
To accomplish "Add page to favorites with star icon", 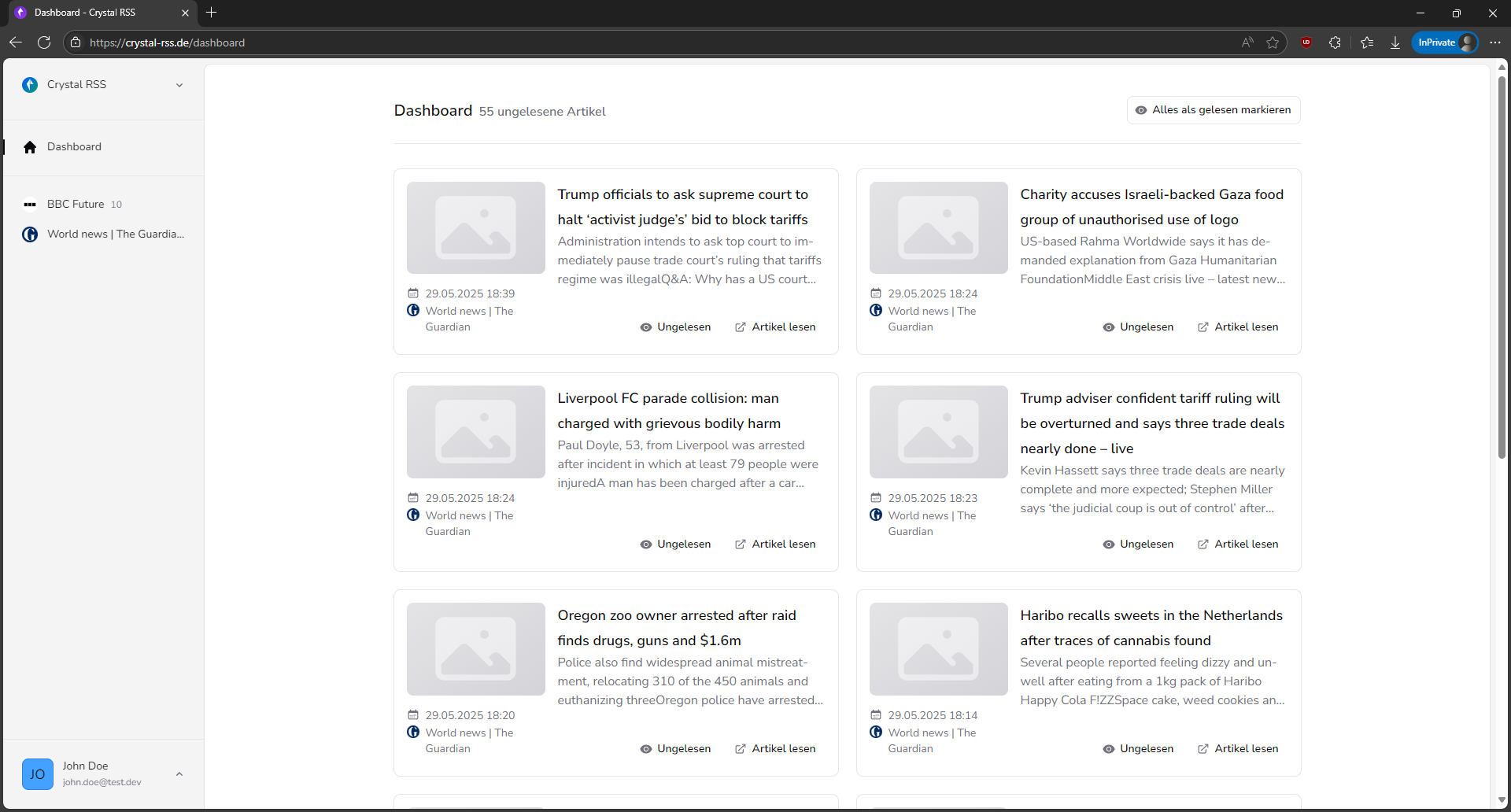I will (x=1273, y=42).
